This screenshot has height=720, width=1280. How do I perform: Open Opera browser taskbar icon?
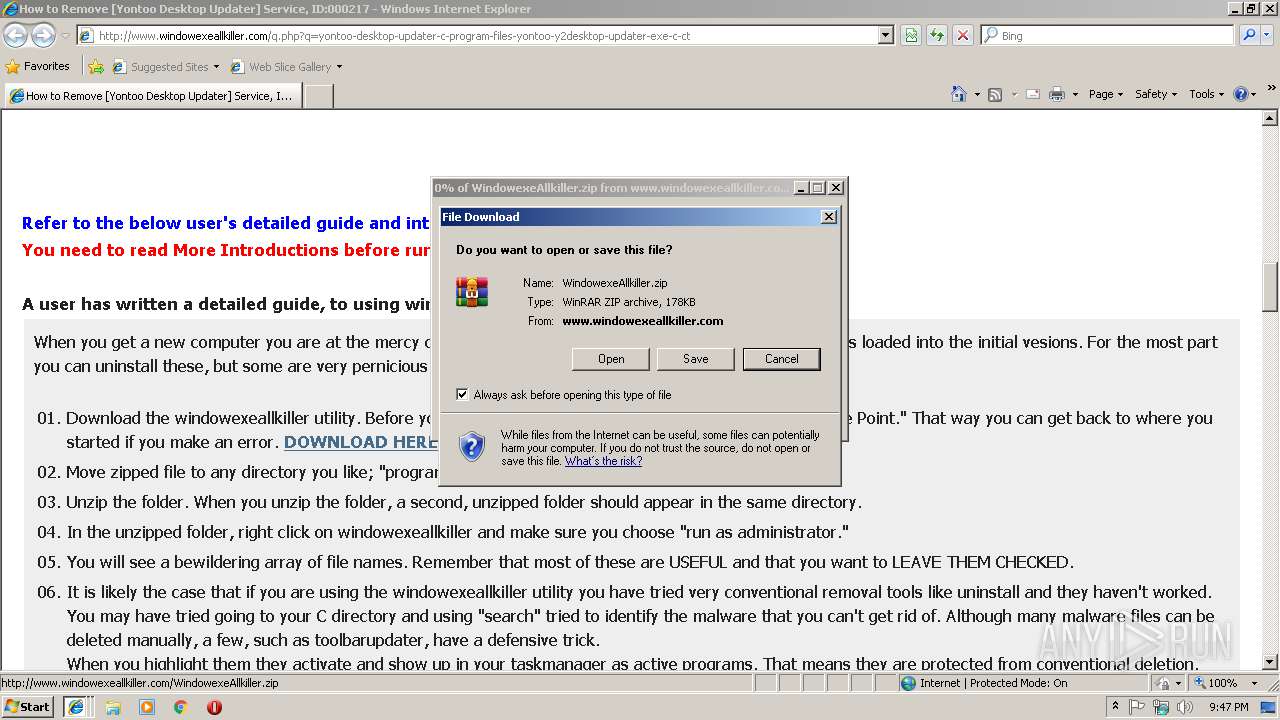click(x=214, y=707)
